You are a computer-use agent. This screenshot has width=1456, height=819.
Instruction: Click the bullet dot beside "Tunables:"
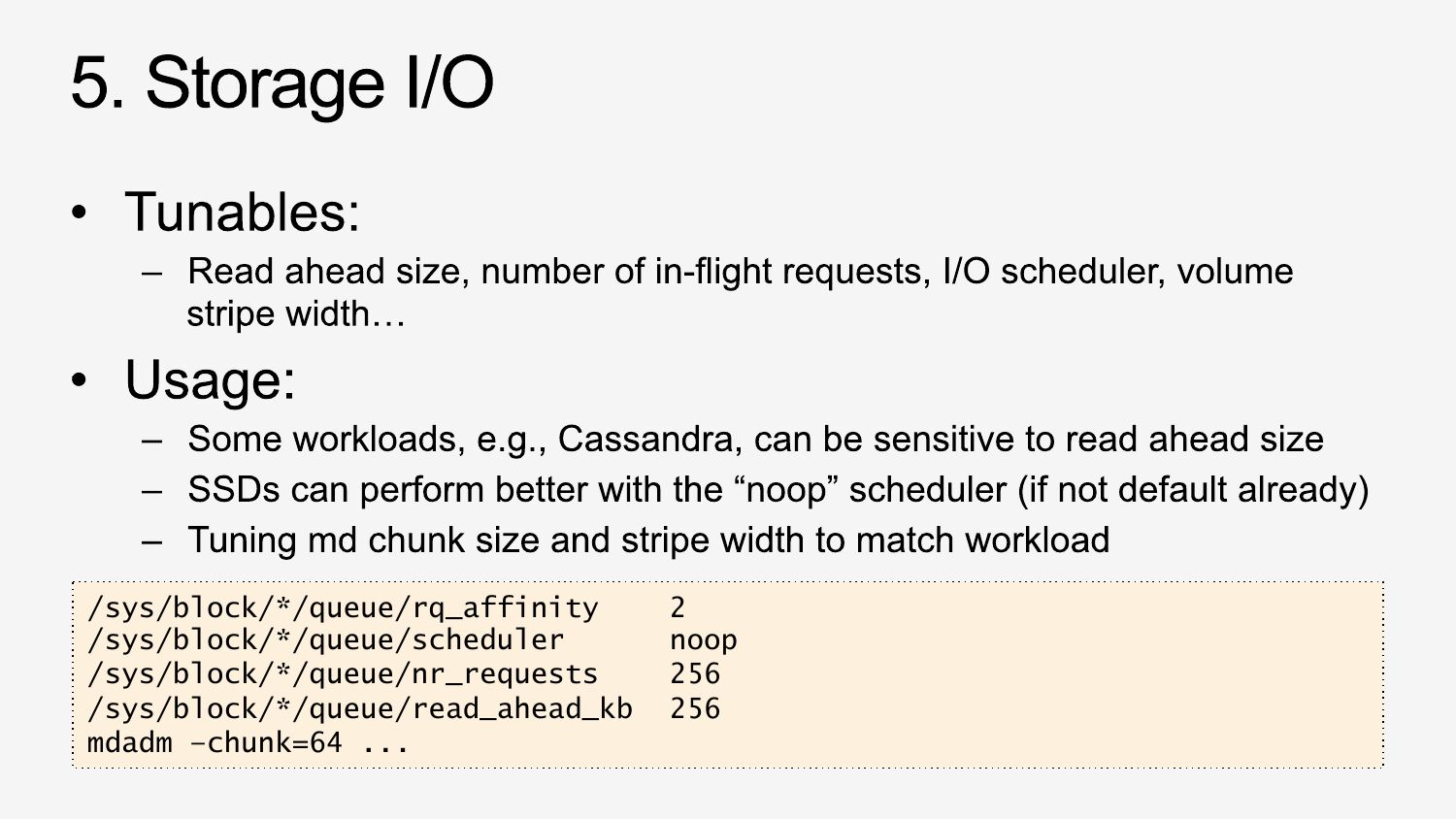[x=80, y=213]
